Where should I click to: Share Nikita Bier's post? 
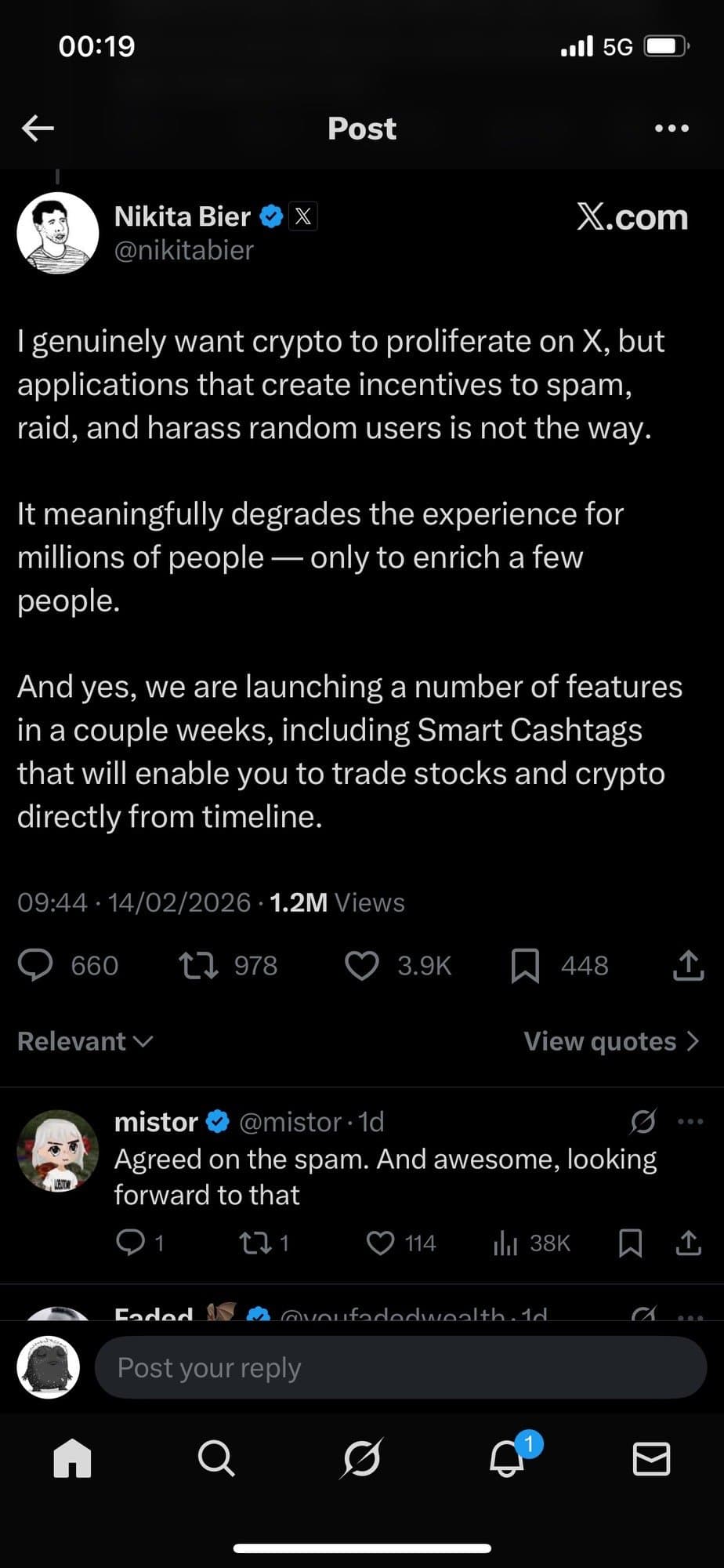point(688,965)
